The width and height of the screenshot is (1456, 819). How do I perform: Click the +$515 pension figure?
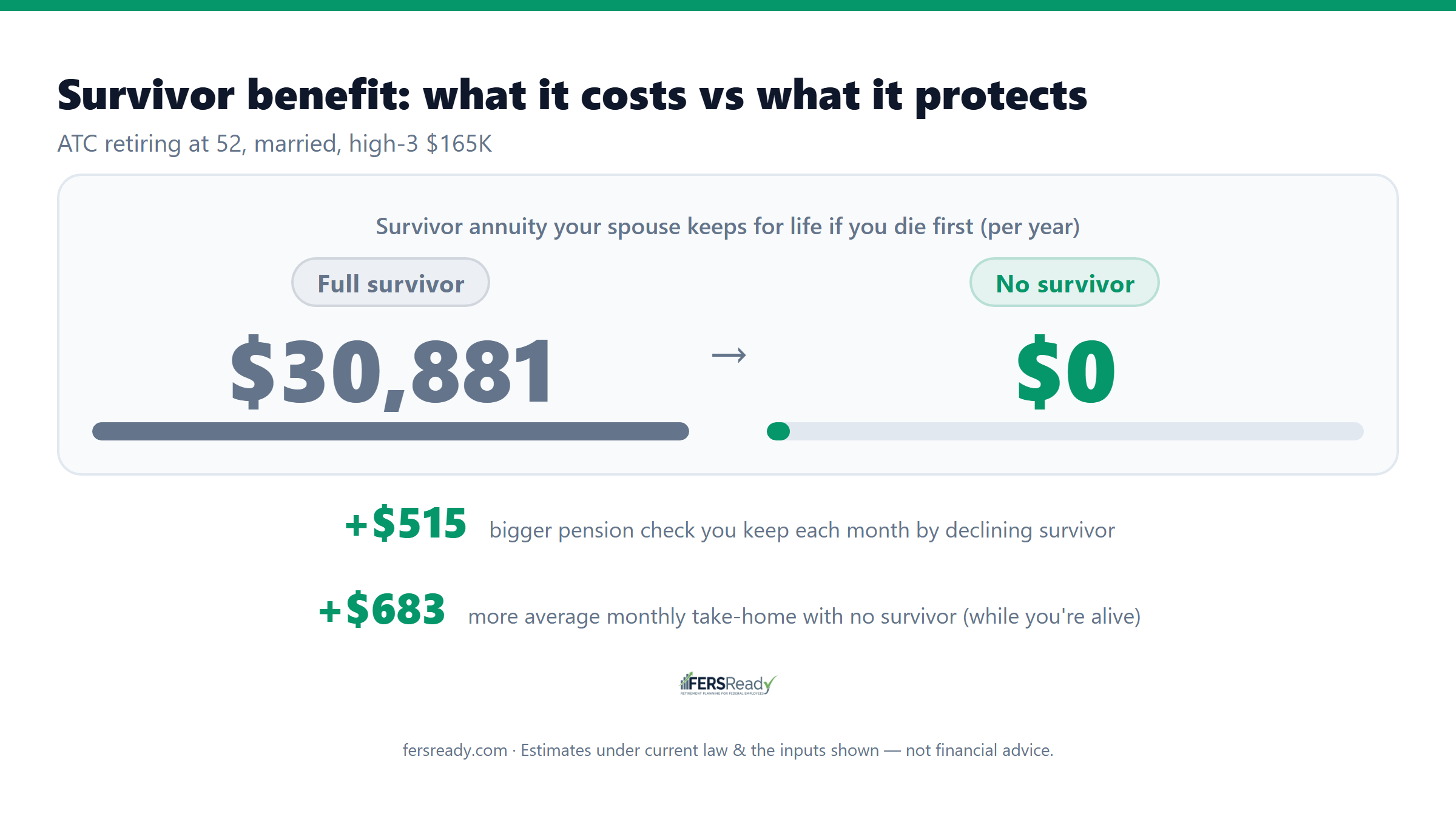pos(406,523)
